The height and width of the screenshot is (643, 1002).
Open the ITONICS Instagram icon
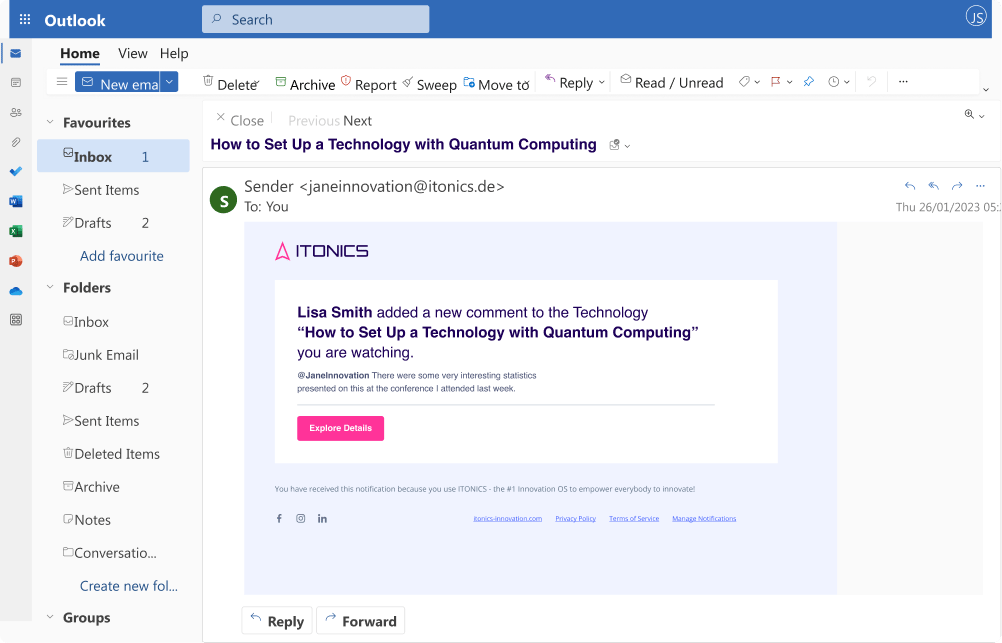300,518
